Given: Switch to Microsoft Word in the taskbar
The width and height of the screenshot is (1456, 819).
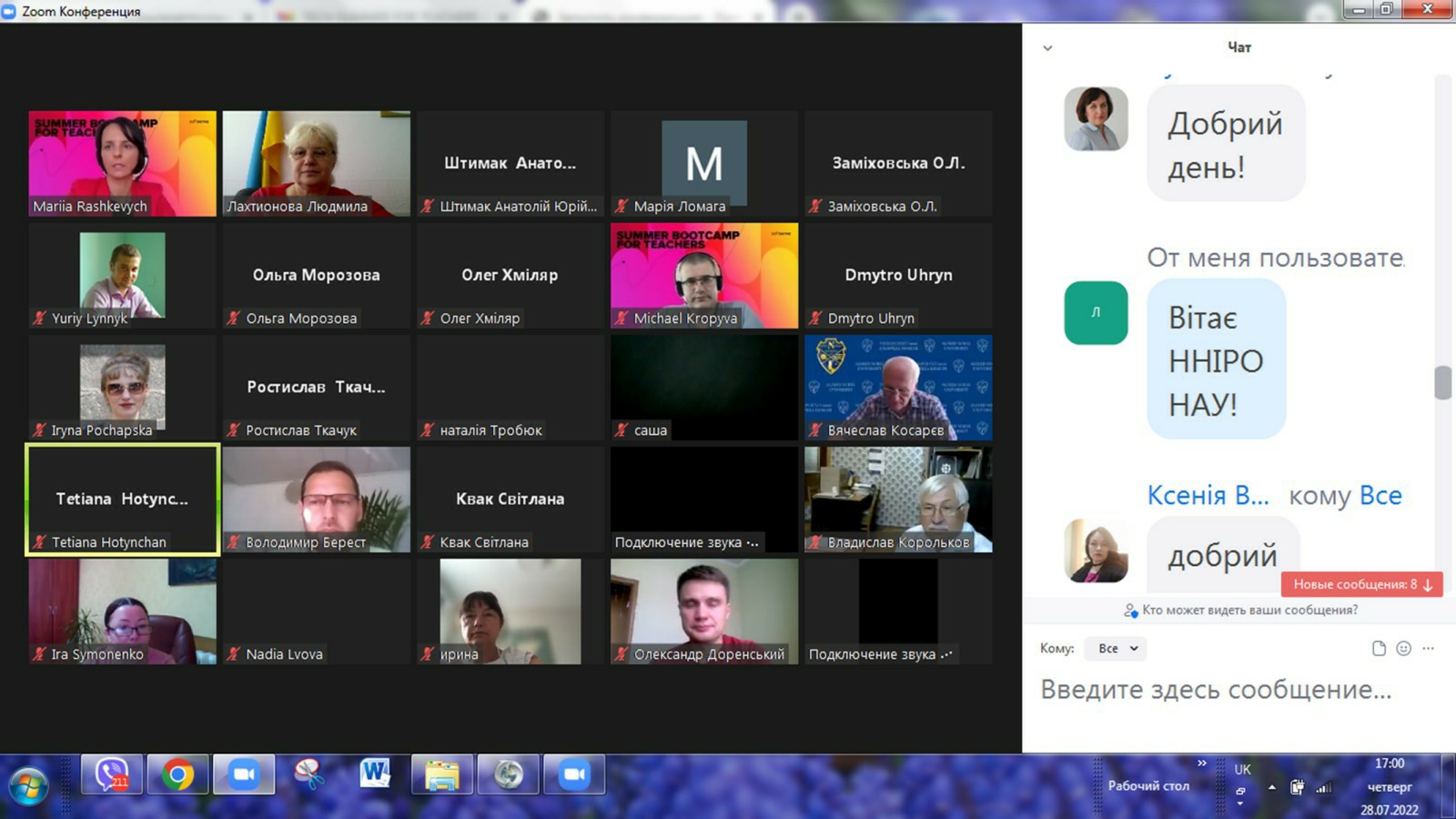Looking at the screenshot, I should click(375, 775).
